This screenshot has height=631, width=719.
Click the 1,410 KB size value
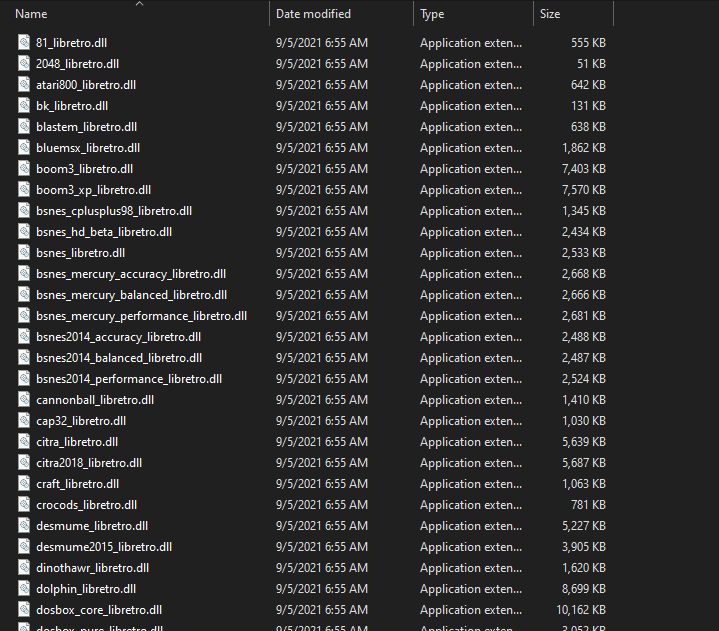tap(584, 400)
